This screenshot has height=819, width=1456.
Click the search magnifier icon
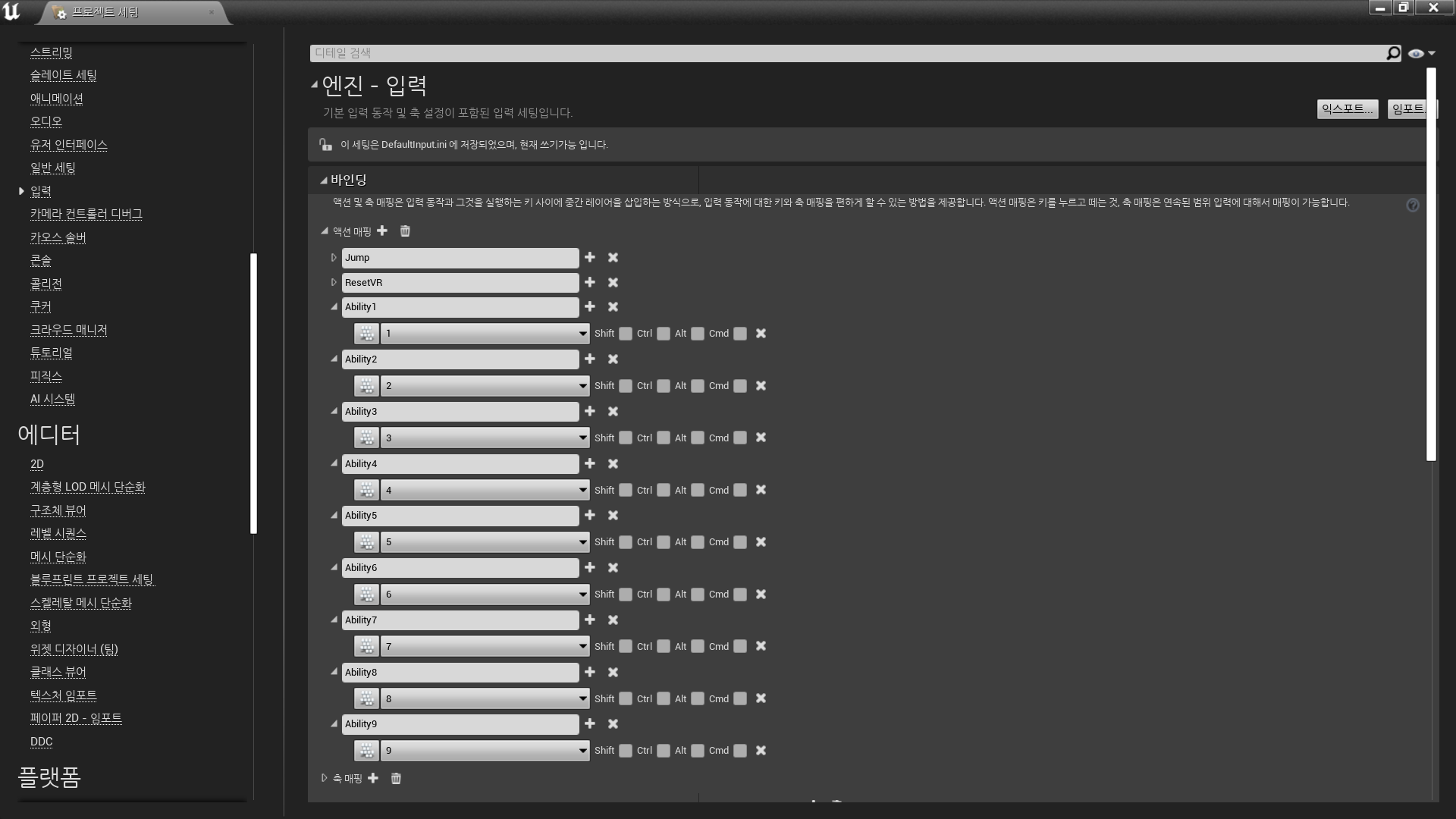tap(1393, 53)
